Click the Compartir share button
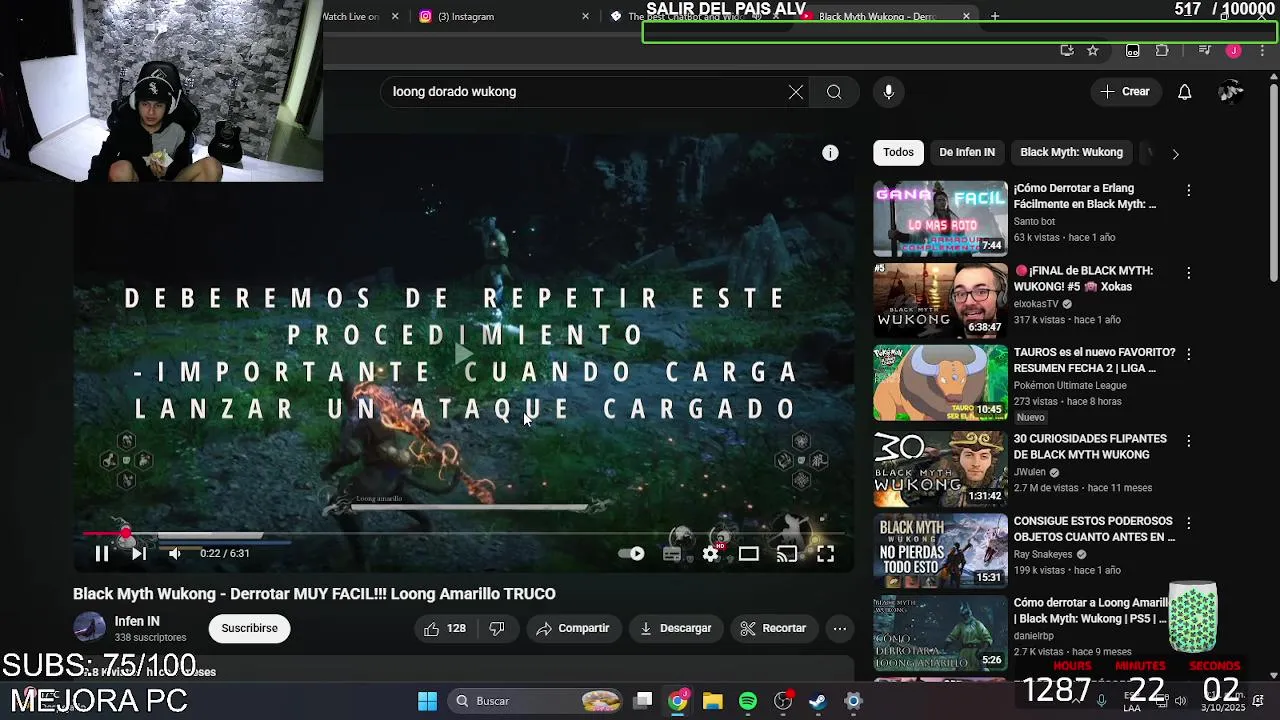The image size is (1280, 720). (573, 628)
